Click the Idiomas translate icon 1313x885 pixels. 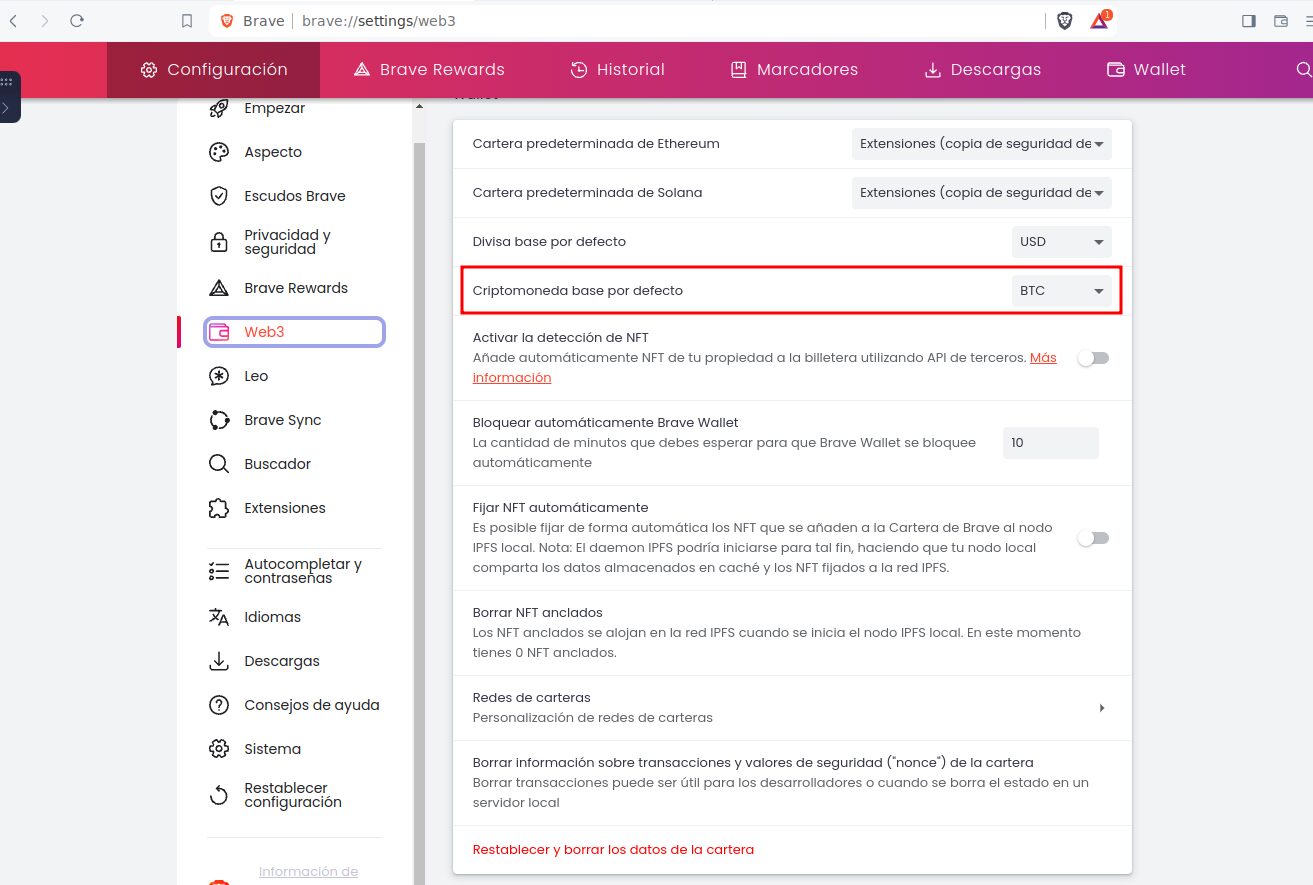click(219, 617)
